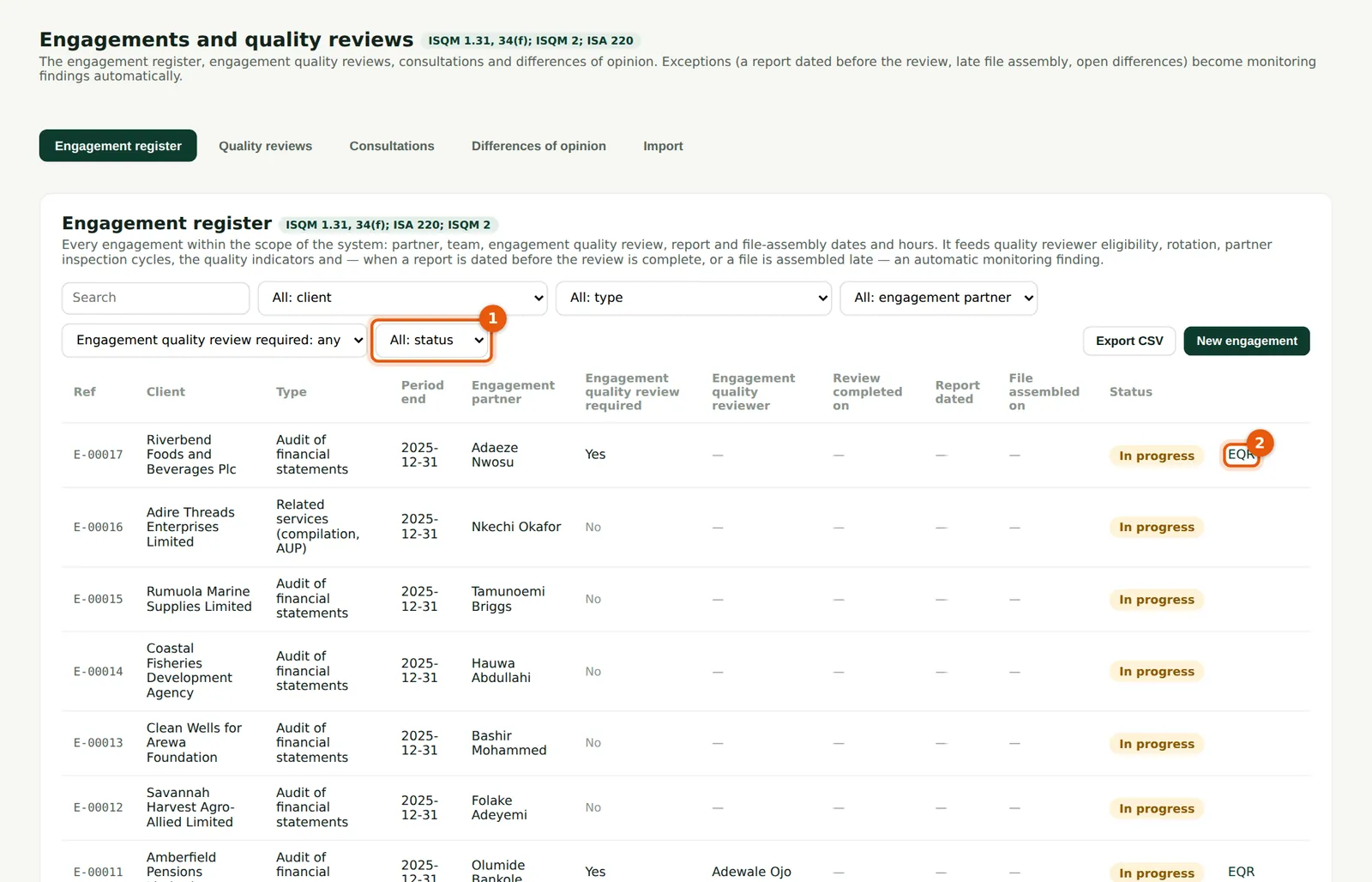The height and width of the screenshot is (882, 1372).
Task: Open the Consultations tab
Action: pyautogui.click(x=392, y=146)
